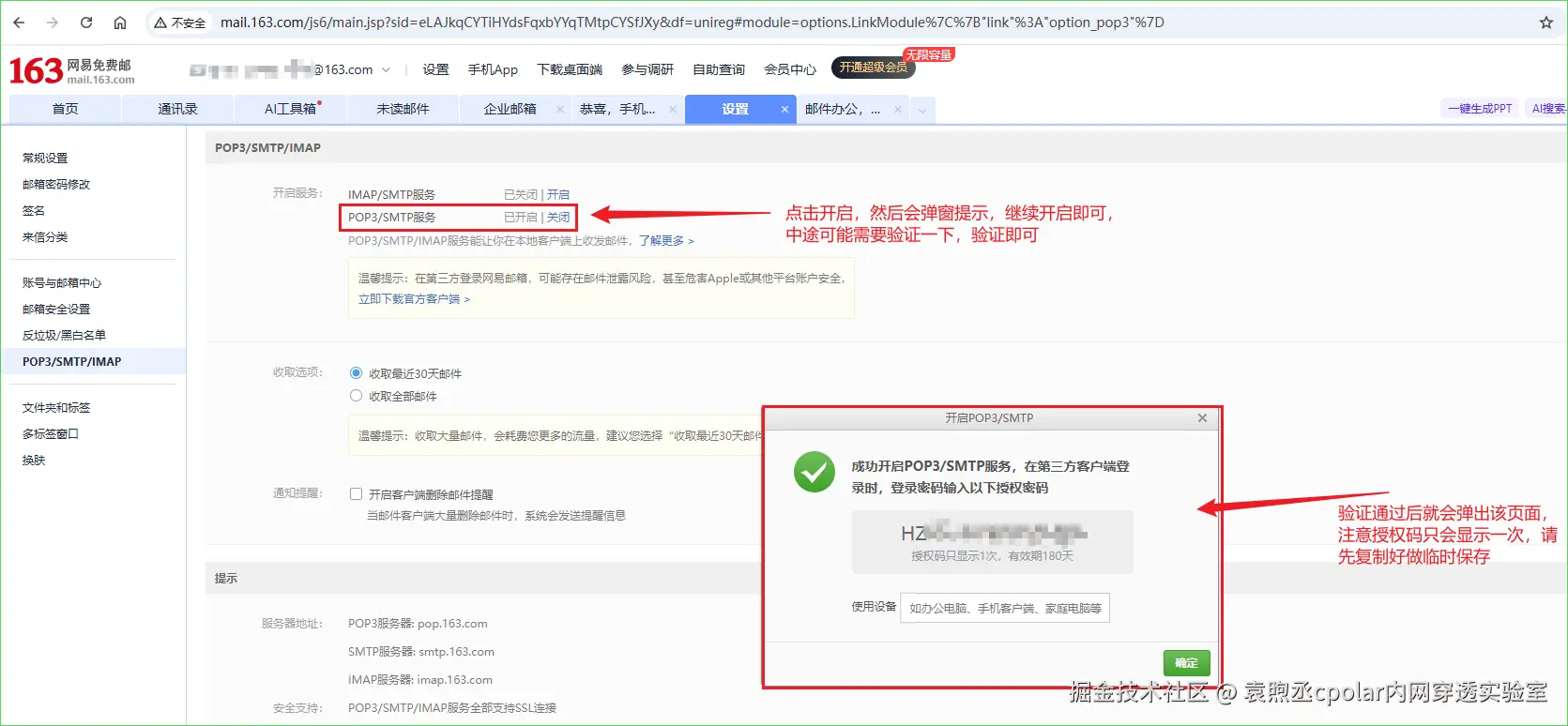1568x726 pixels.
Task: Go back using the browser back arrow
Action: point(19,23)
